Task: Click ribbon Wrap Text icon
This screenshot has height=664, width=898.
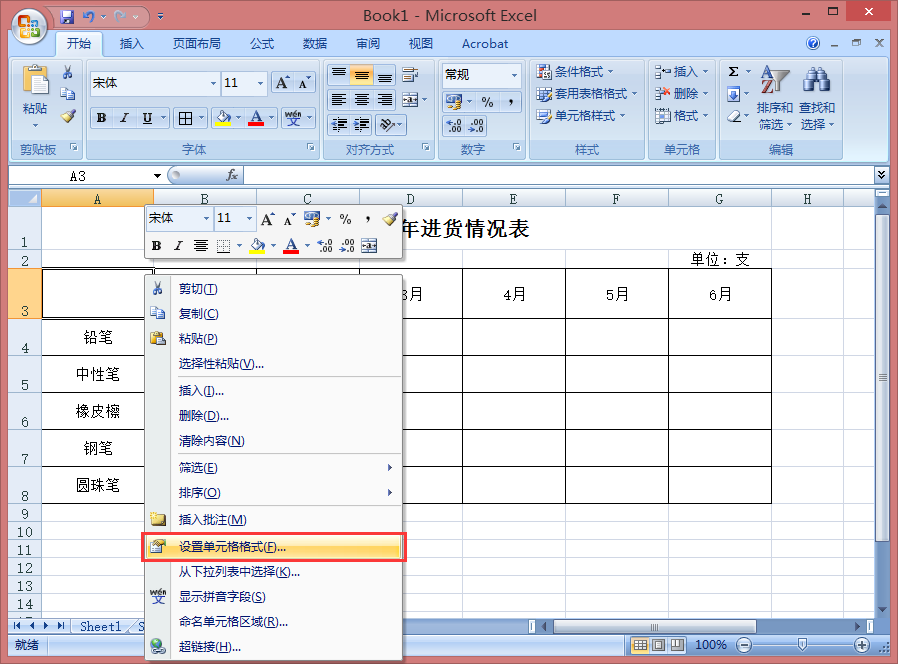Action: [409, 74]
